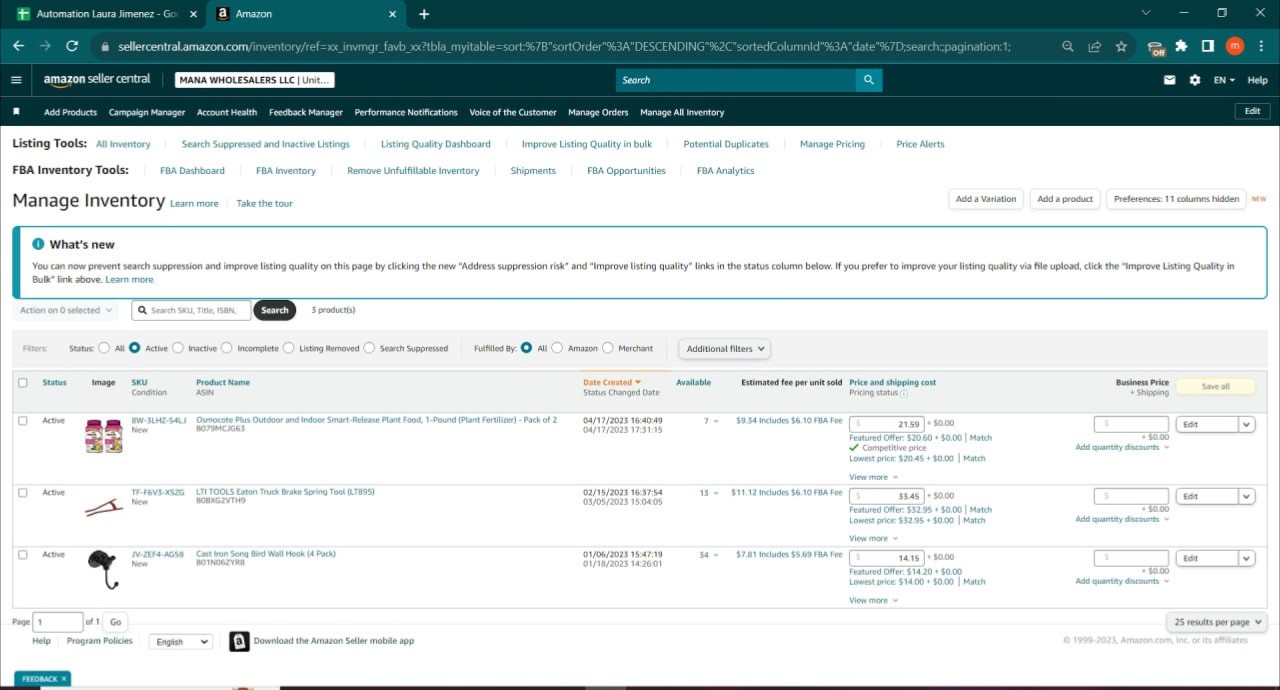Viewport: 1280px width, 690px height.
Task: Click the search magnifier button in header
Action: coord(869,80)
